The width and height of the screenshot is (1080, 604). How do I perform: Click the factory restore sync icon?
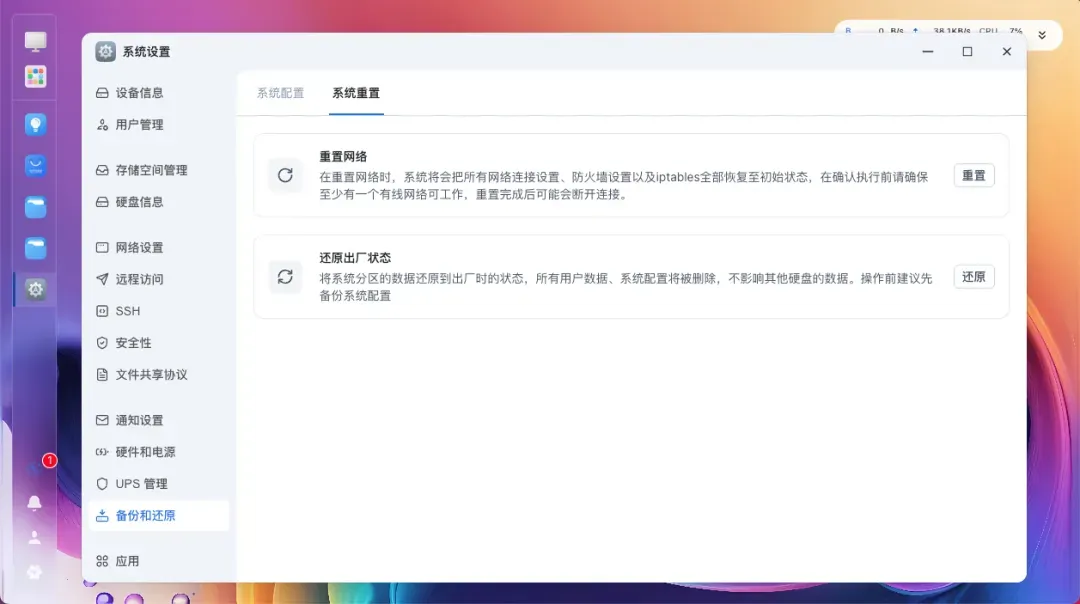pos(285,277)
